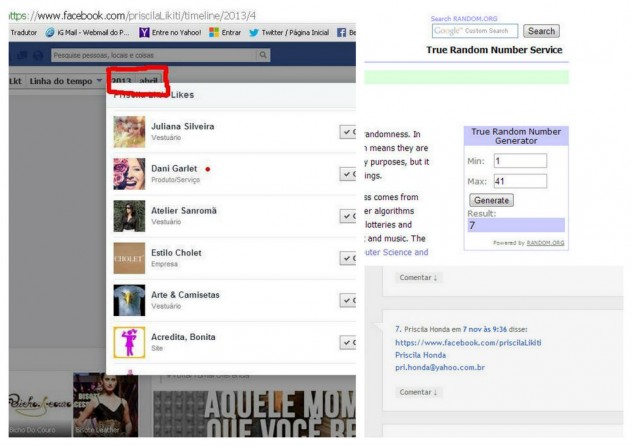Open the Computer Science link text

[x=397, y=252]
